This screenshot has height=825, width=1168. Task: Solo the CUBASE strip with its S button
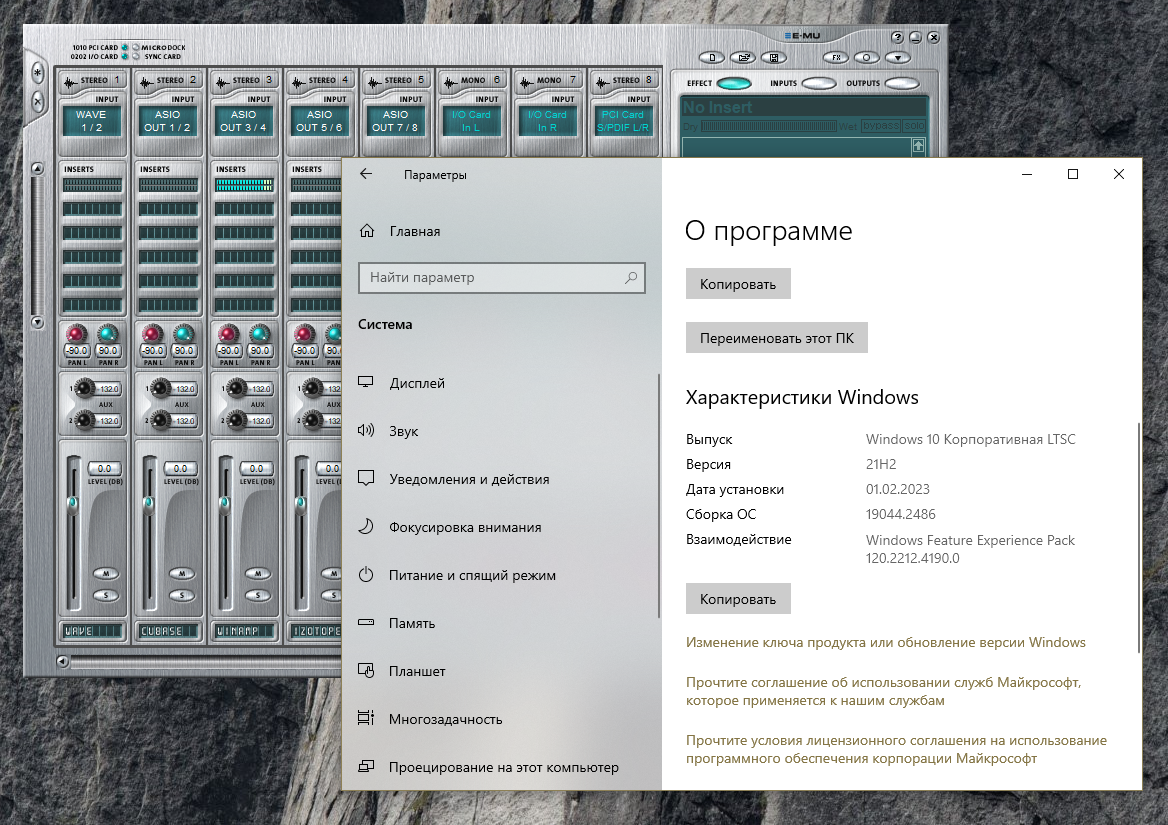pos(182,595)
